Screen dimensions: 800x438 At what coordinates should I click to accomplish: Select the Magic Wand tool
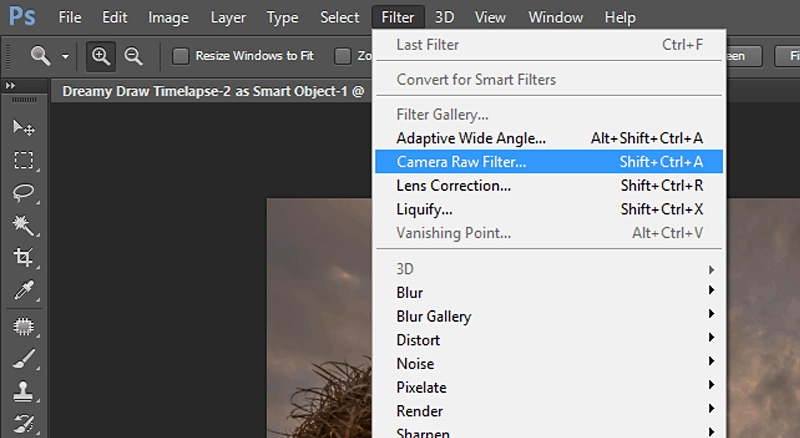tap(23, 225)
